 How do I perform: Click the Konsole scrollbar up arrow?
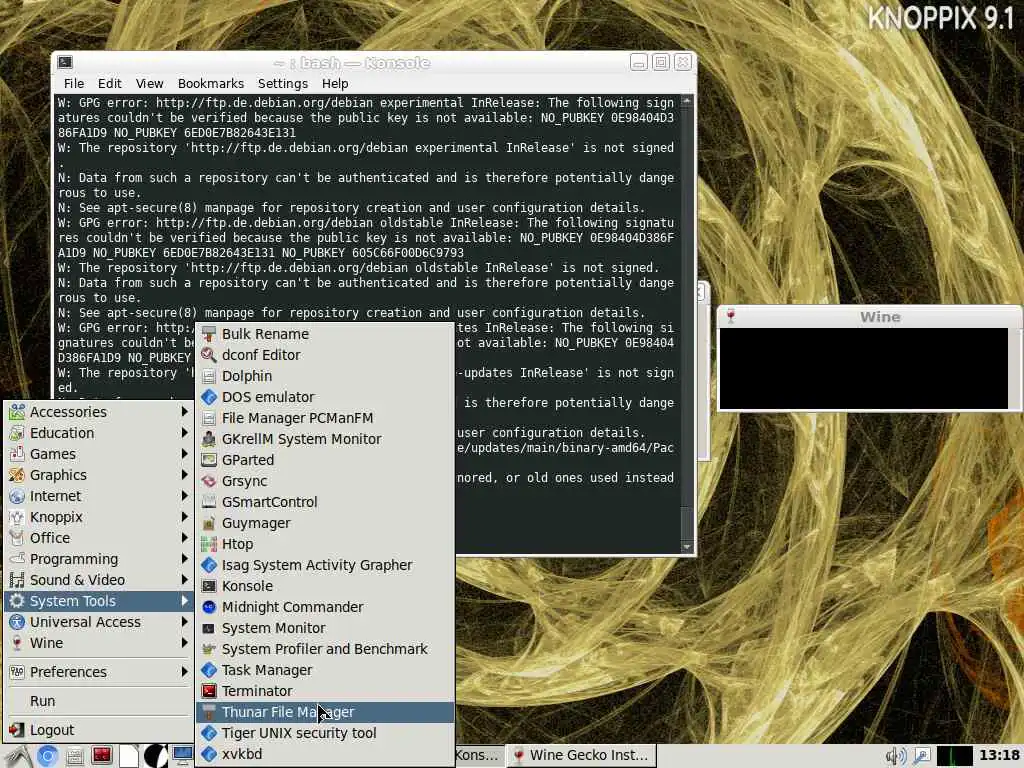686,101
